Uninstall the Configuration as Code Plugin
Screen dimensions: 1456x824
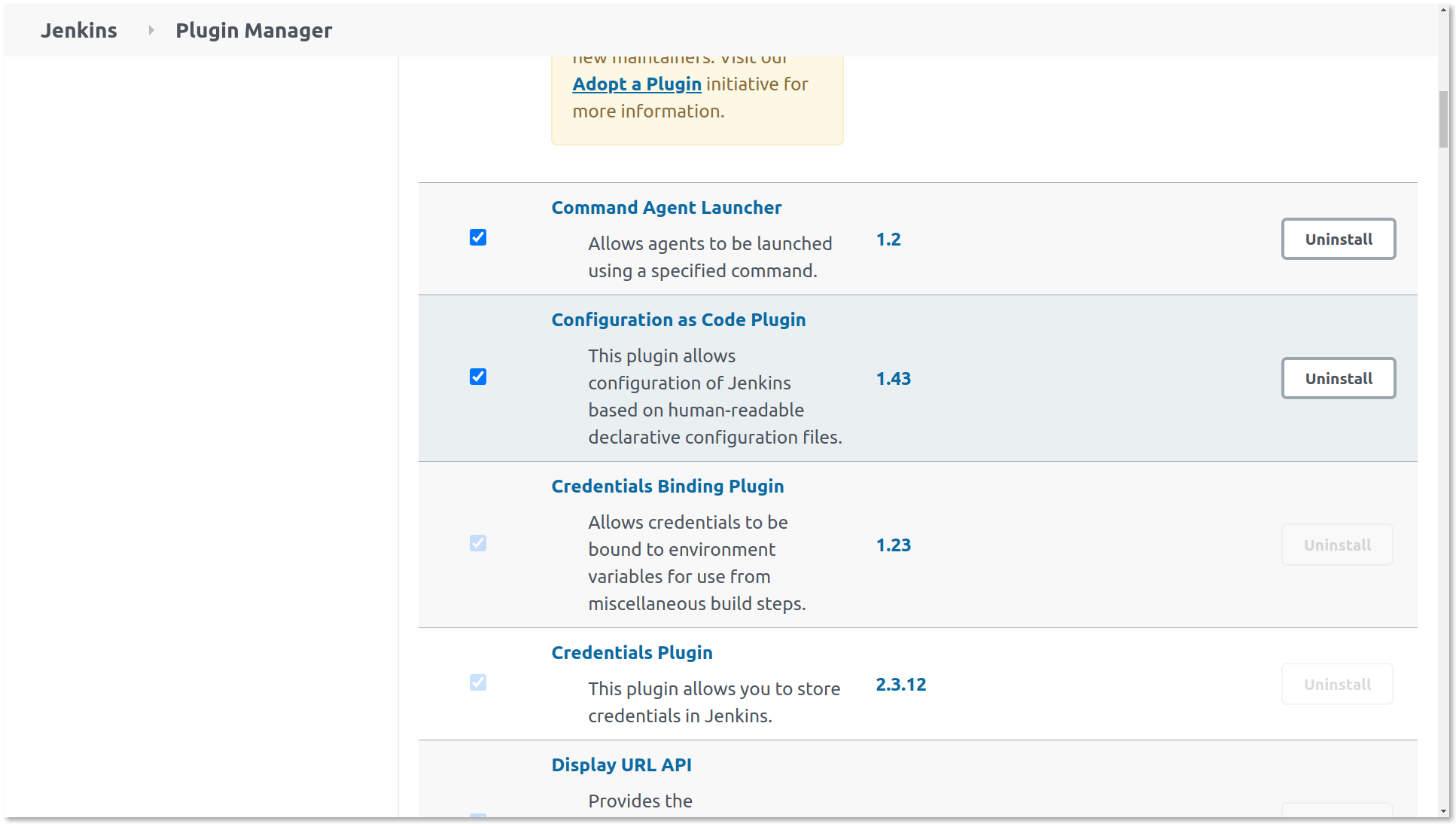coord(1339,378)
